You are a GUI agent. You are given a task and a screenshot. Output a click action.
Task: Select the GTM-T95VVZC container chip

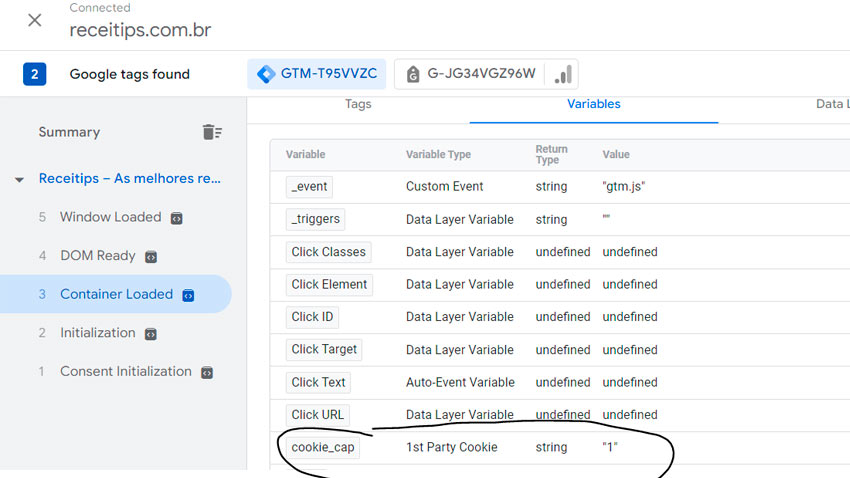pyautogui.click(x=317, y=74)
